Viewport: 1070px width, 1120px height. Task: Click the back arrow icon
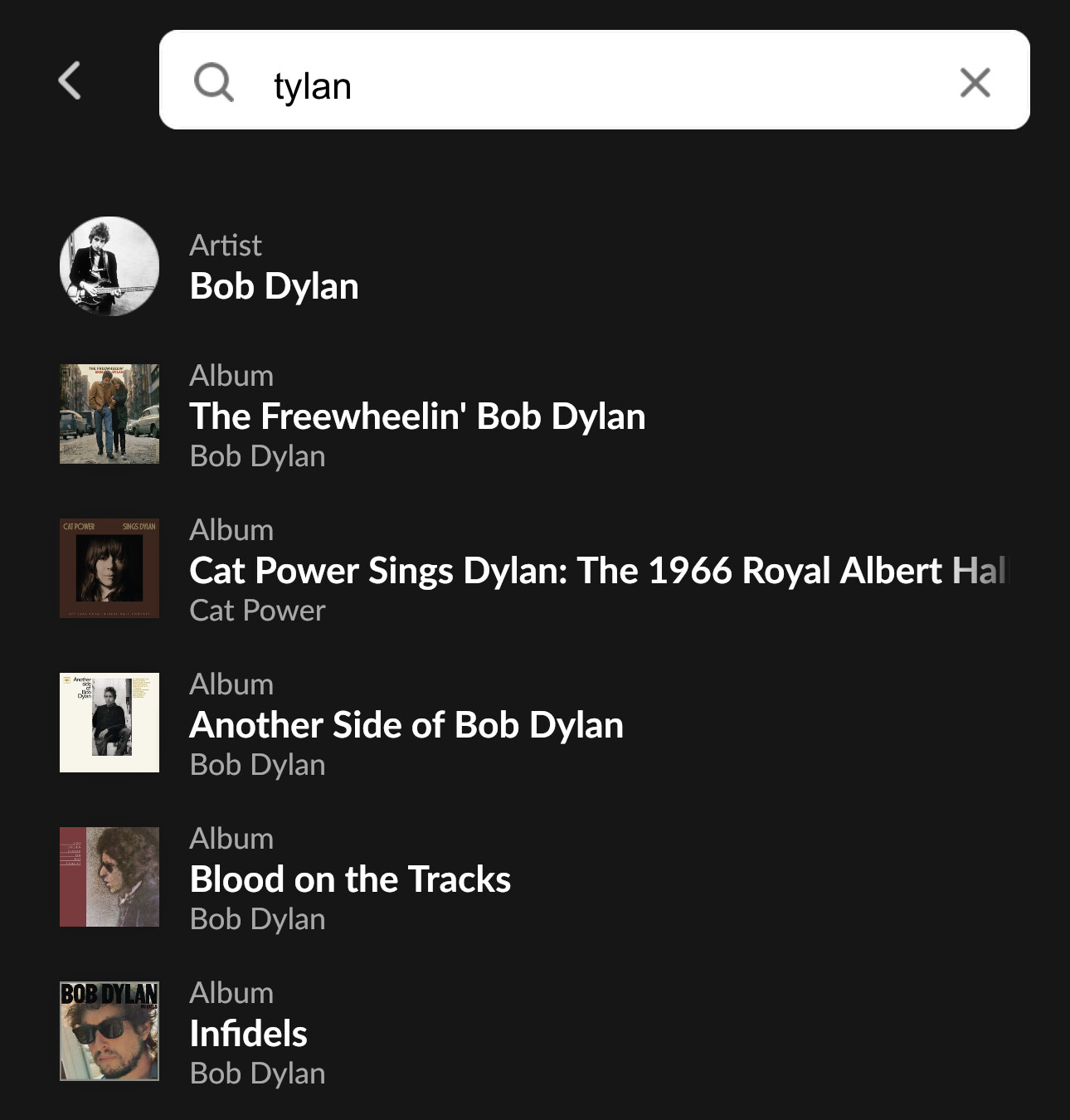tap(71, 80)
